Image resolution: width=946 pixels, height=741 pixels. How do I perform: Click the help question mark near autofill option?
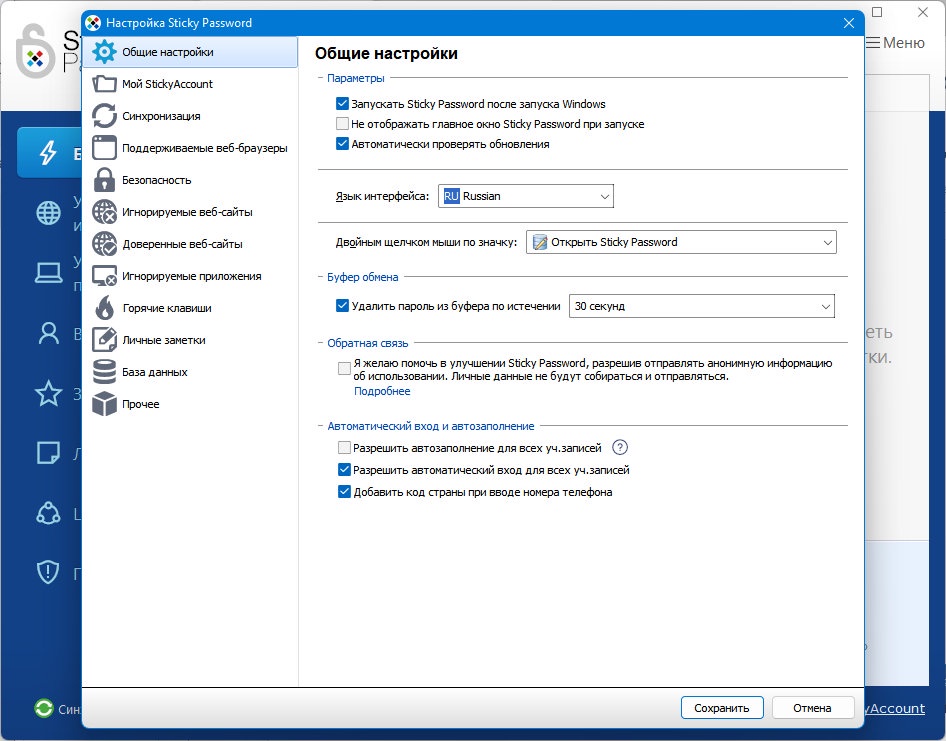click(x=620, y=447)
